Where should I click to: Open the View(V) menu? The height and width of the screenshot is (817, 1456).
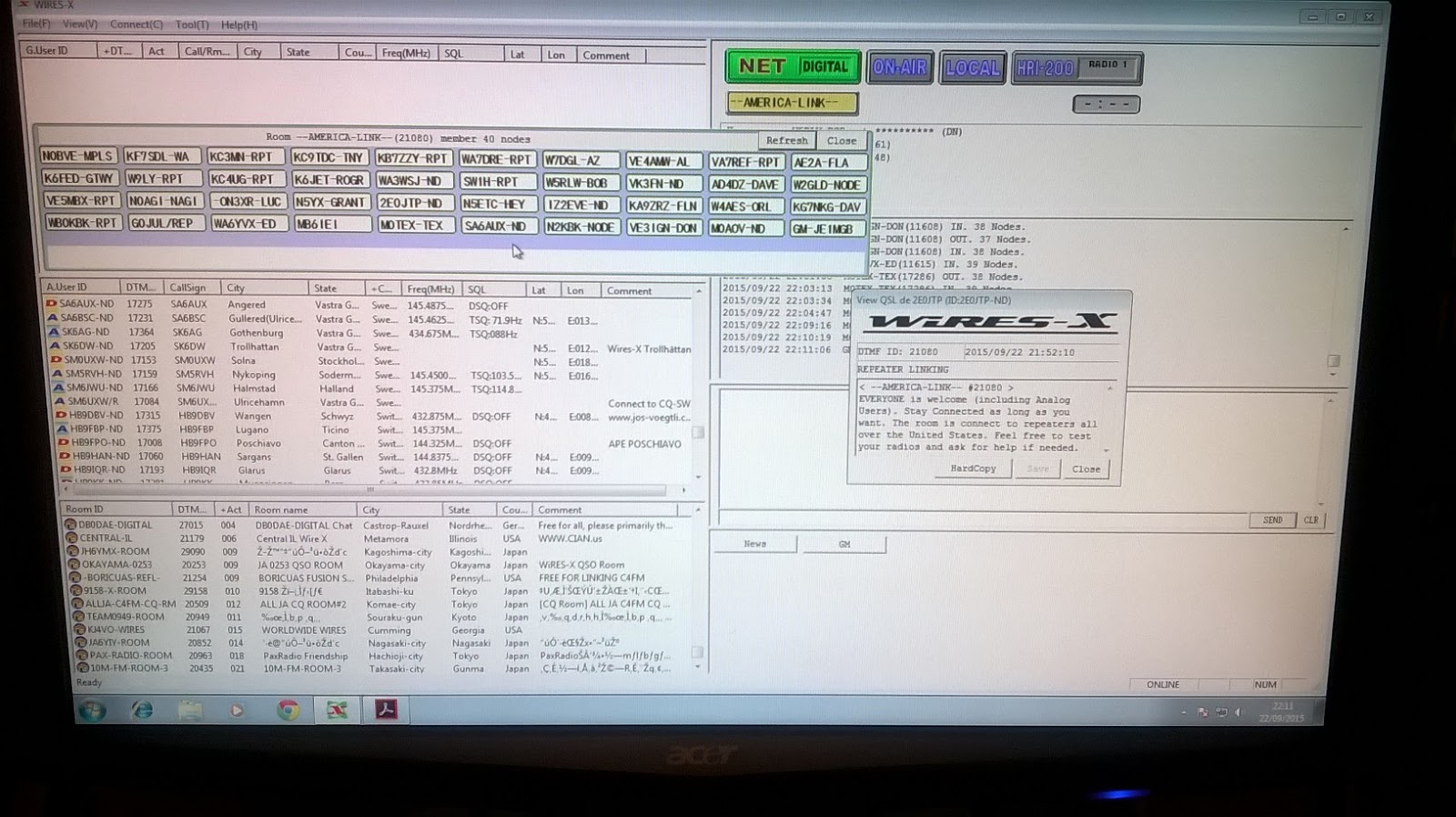[x=79, y=24]
